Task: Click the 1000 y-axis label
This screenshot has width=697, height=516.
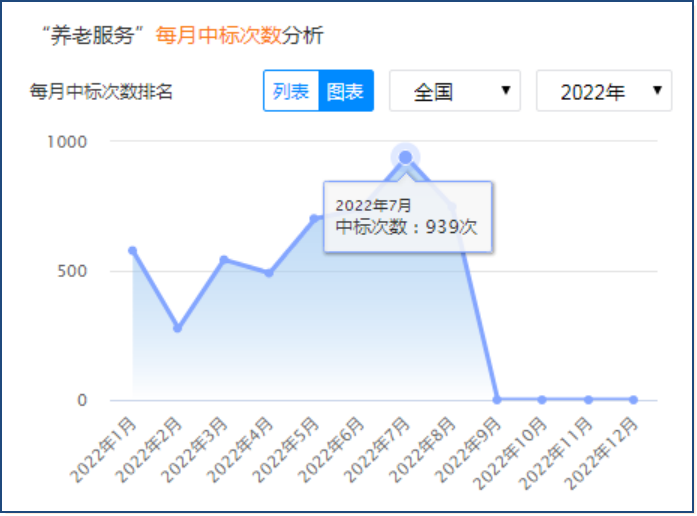Action: (67, 142)
